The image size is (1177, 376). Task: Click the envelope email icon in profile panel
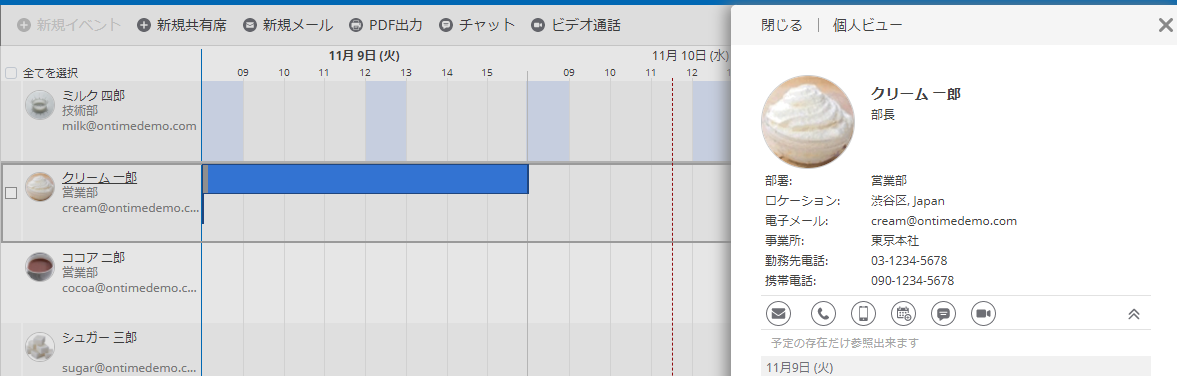[x=778, y=314]
